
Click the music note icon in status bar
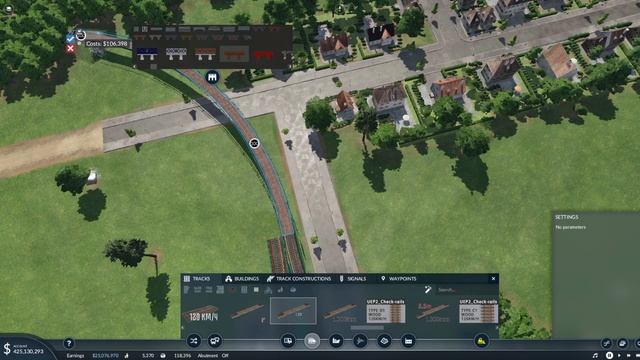point(595,356)
